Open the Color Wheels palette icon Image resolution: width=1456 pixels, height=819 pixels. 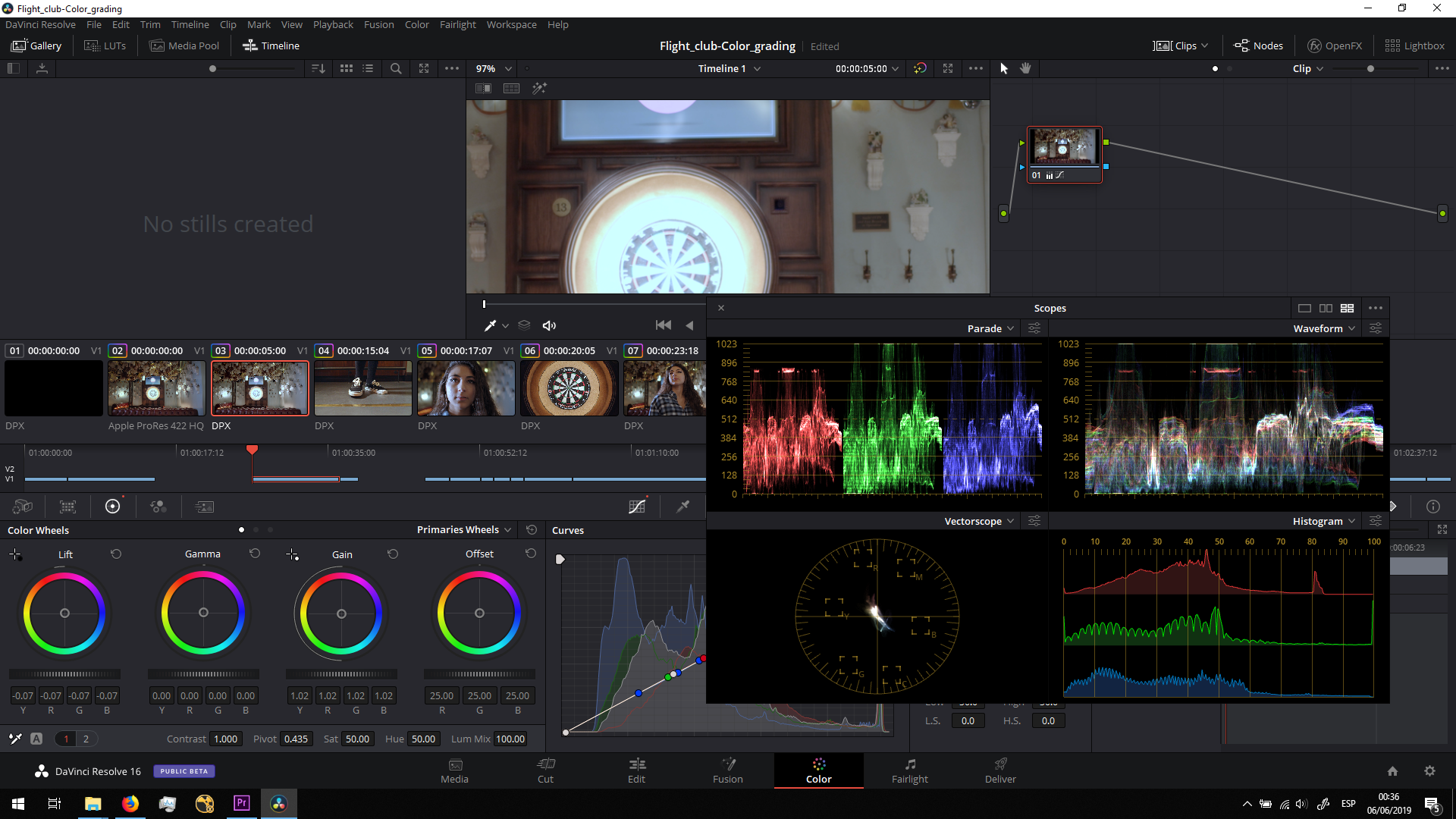click(112, 507)
